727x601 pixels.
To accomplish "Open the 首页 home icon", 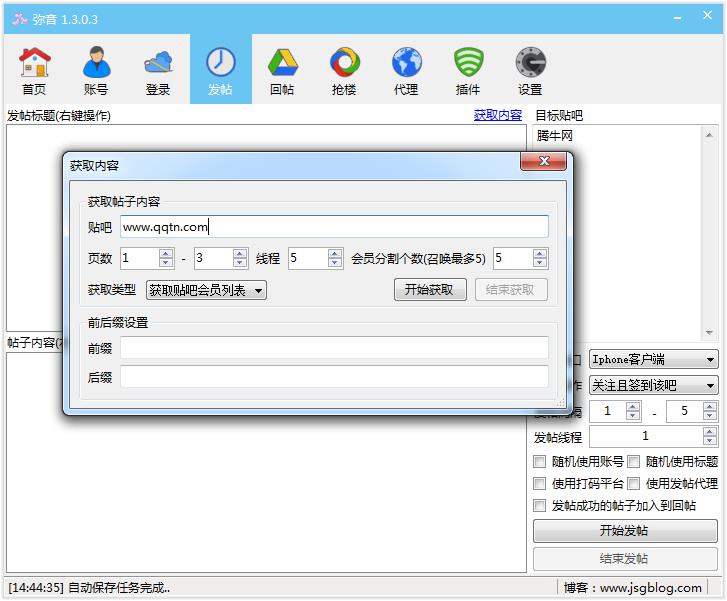I will pyautogui.click(x=34, y=70).
